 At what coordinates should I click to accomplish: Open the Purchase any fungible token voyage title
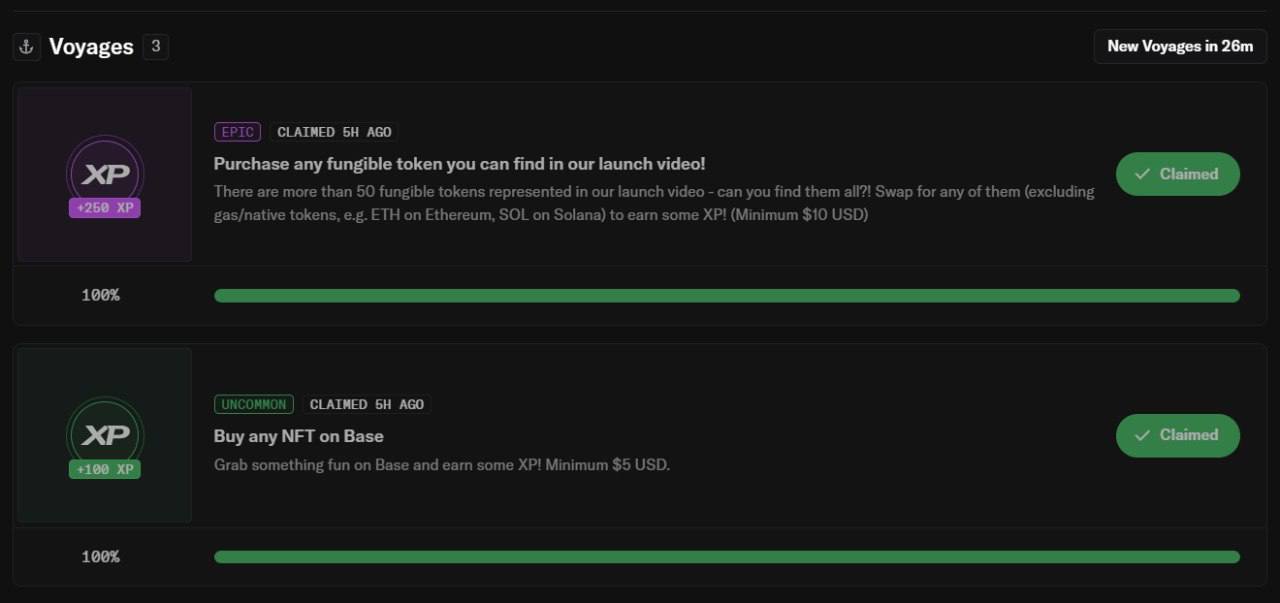[460, 163]
